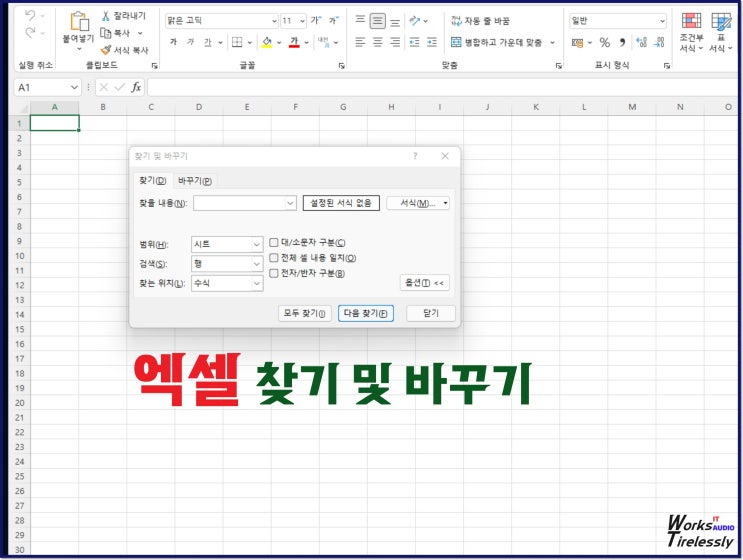Open number format dialog launcher (표시 형식)
The image size is (743, 560).
point(667,66)
